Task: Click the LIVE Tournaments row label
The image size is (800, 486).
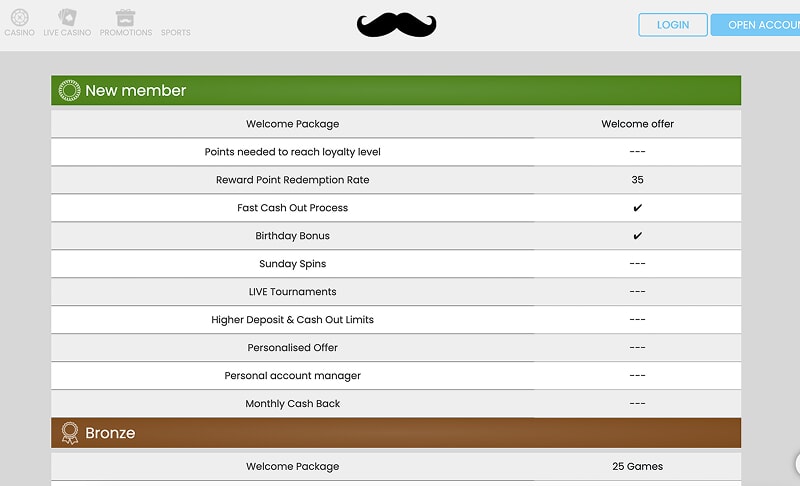Action: pos(292,292)
